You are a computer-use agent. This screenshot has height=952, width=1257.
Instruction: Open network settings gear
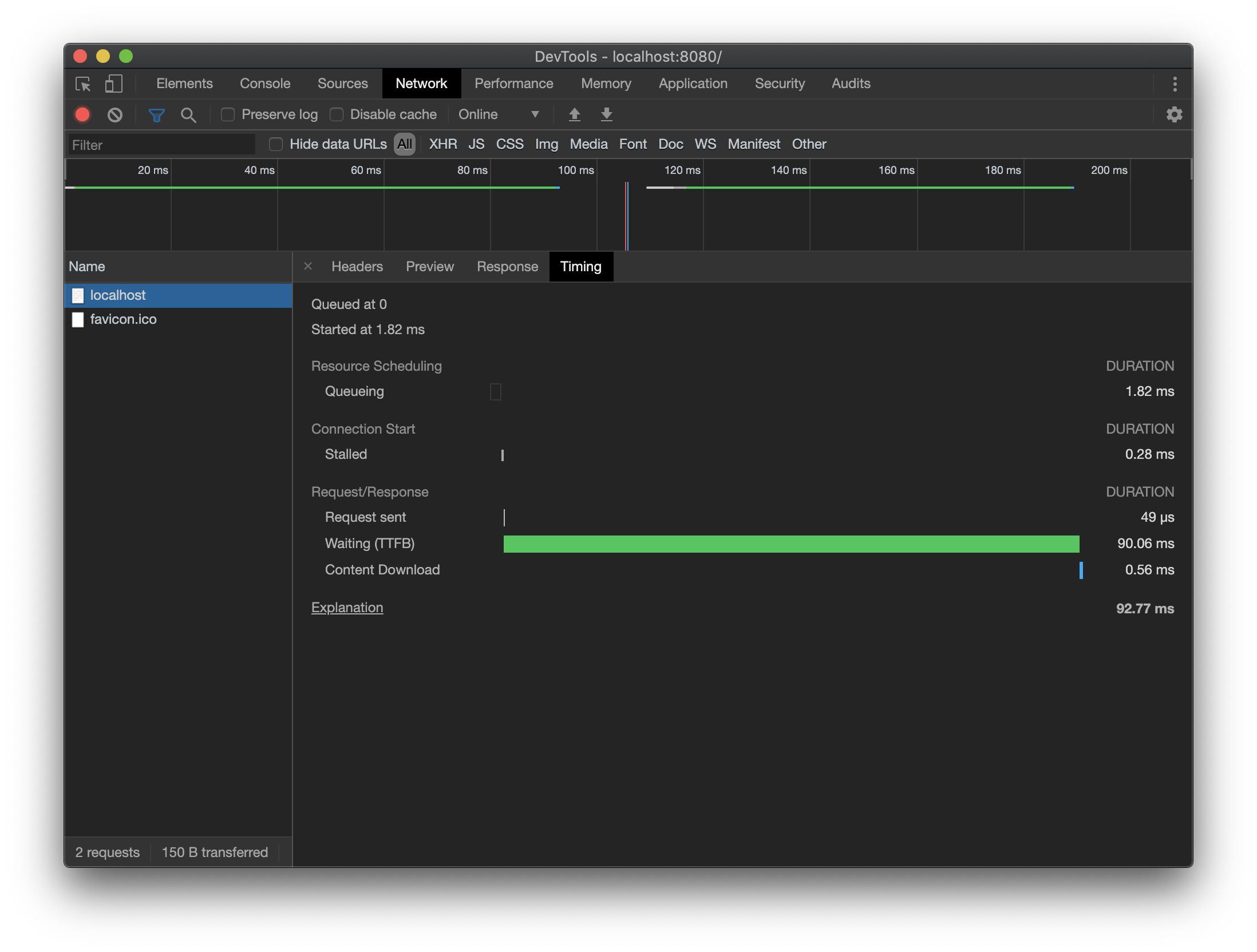click(x=1174, y=115)
